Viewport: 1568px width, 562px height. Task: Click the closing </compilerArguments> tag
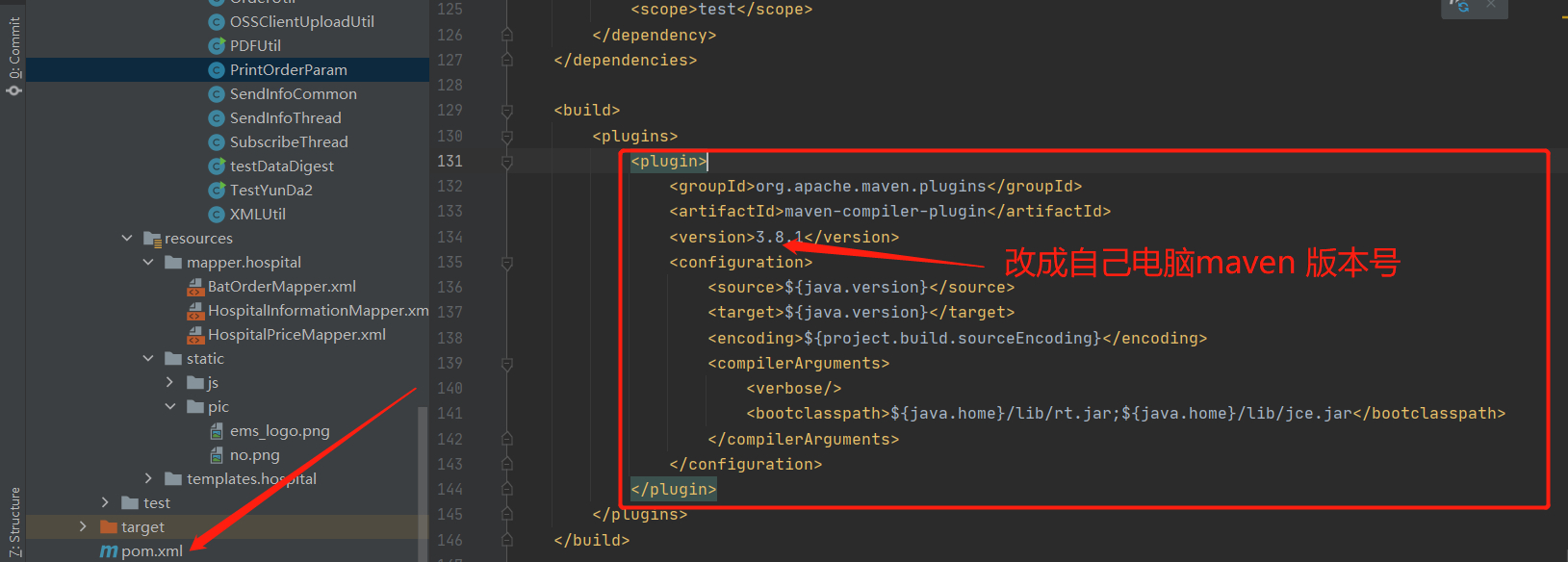(x=804, y=439)
